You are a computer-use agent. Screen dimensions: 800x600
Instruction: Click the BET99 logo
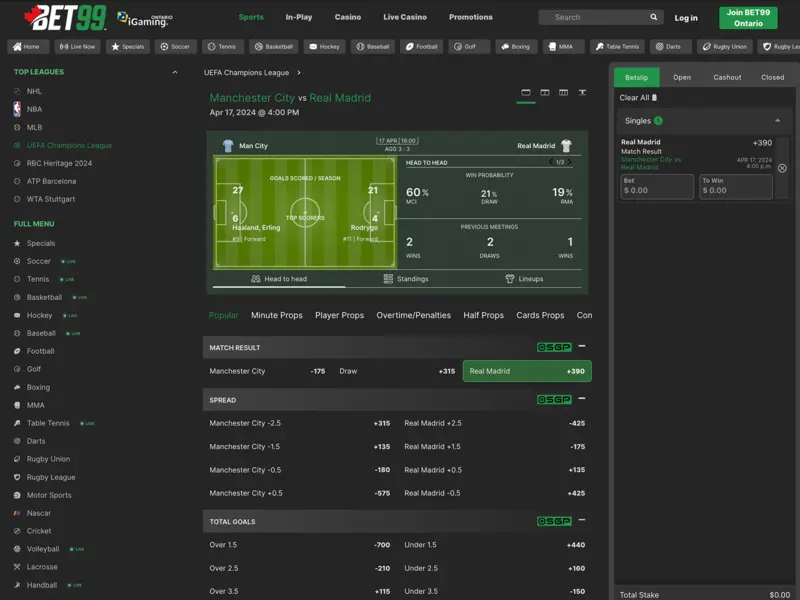pyautogui.click(x=64, y=17)
